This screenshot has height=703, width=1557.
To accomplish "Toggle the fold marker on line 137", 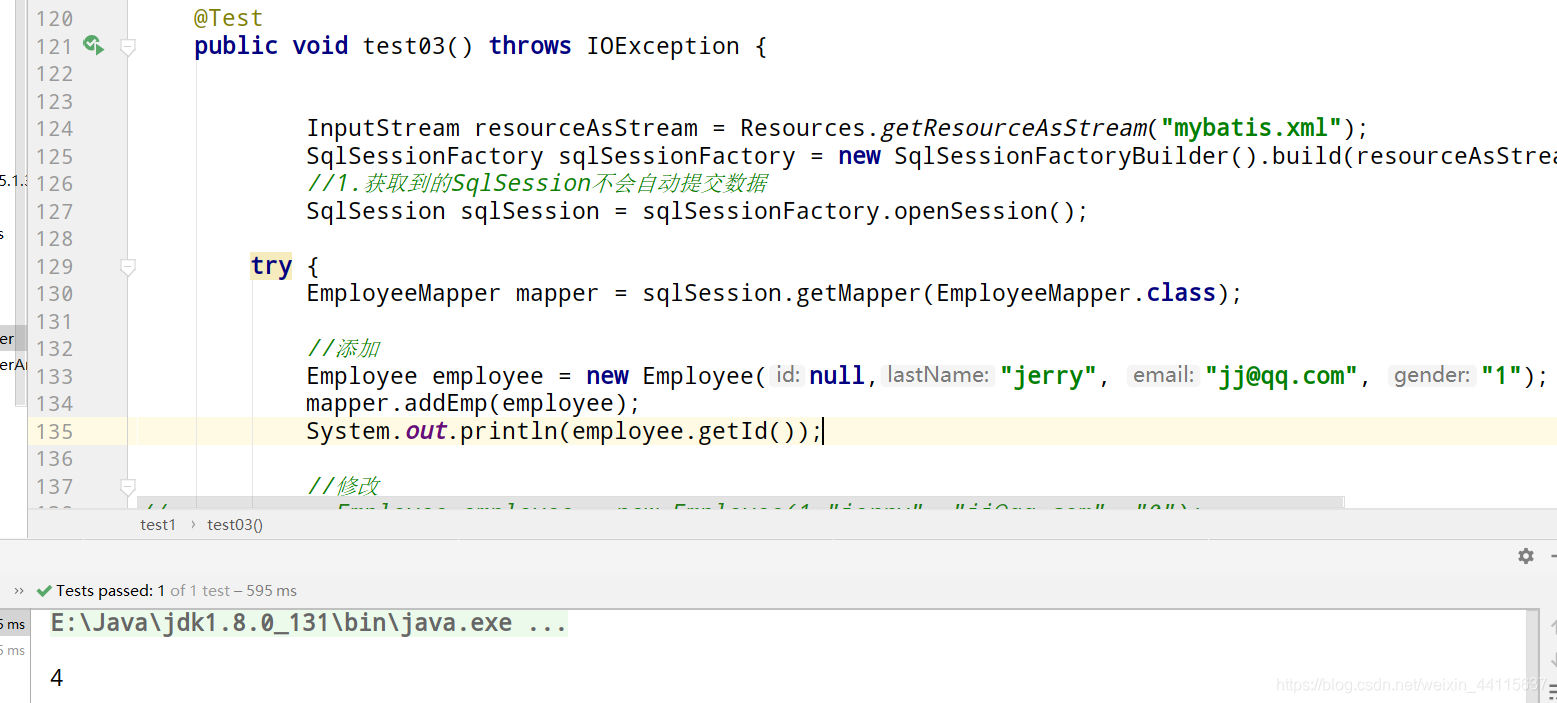I will [127, 487].
